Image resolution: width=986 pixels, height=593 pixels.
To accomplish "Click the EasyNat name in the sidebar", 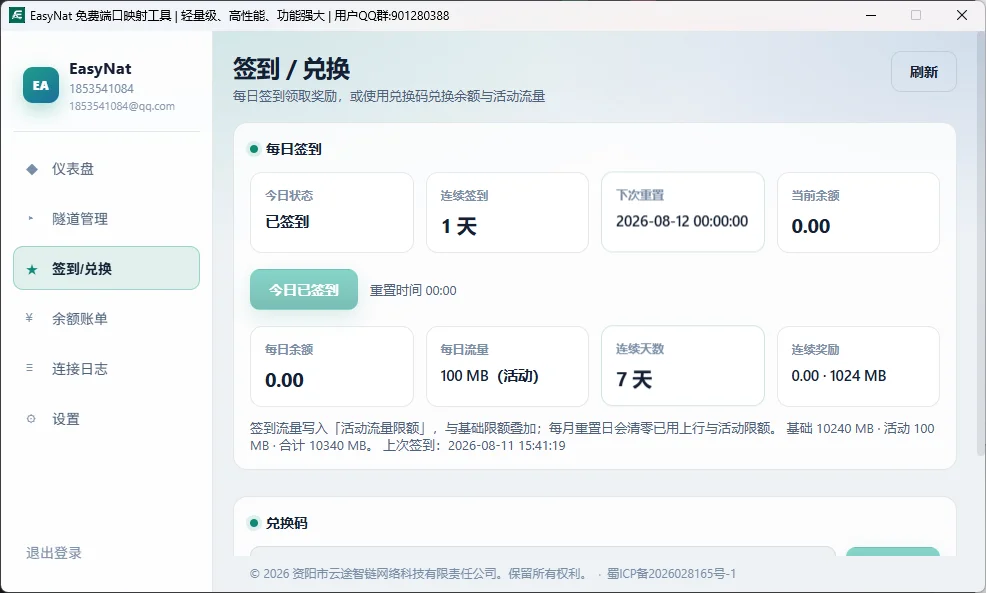I will 100,69.
